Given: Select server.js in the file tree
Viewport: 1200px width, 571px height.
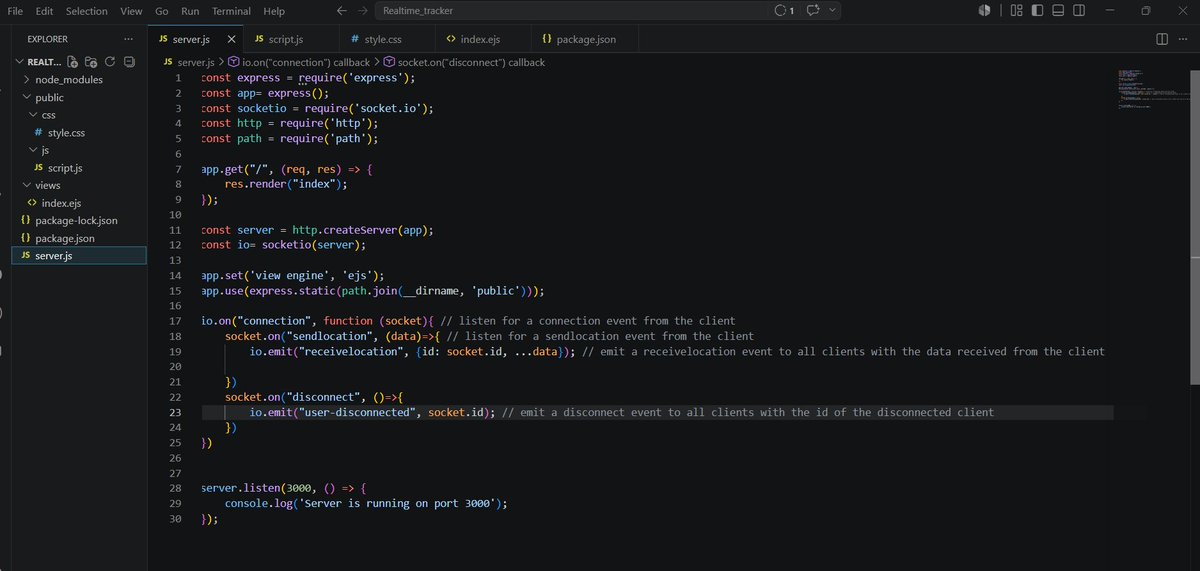Looking at the screenshot, I should coord(79,256).
